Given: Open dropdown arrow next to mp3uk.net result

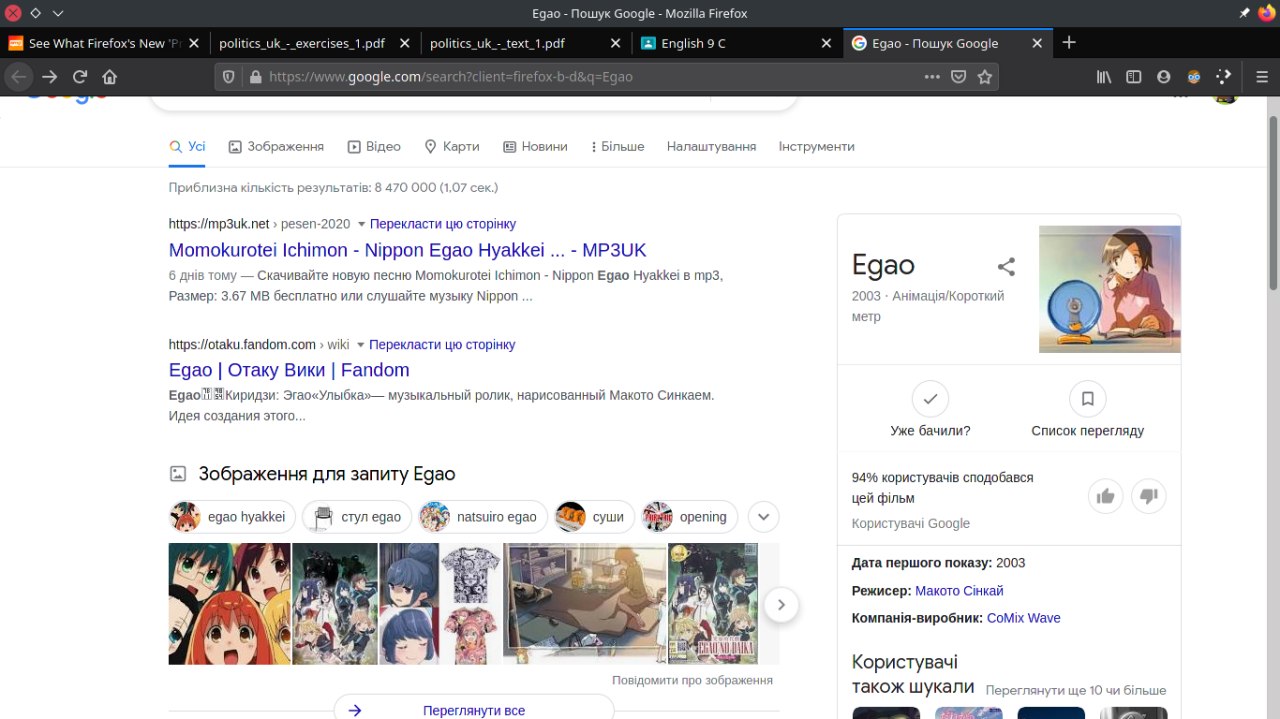Looking at the screenshot, I should [x=361, y=224].
